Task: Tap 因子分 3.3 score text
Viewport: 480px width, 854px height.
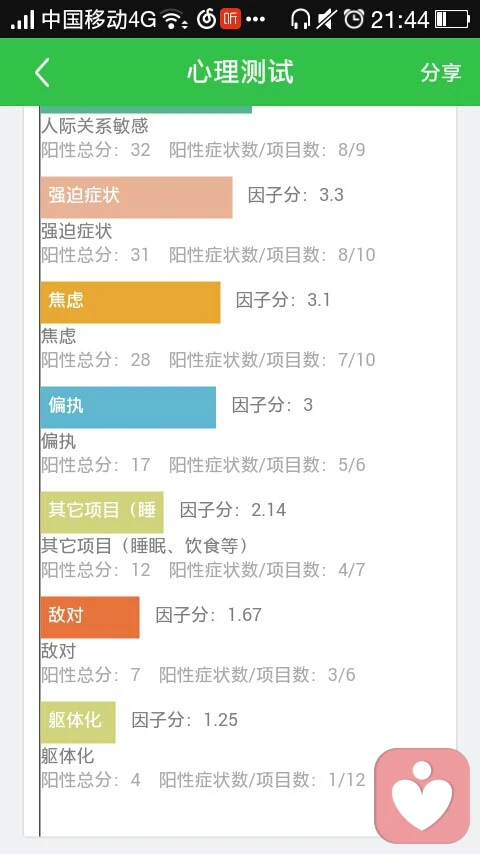Action: tap(296, 195)
